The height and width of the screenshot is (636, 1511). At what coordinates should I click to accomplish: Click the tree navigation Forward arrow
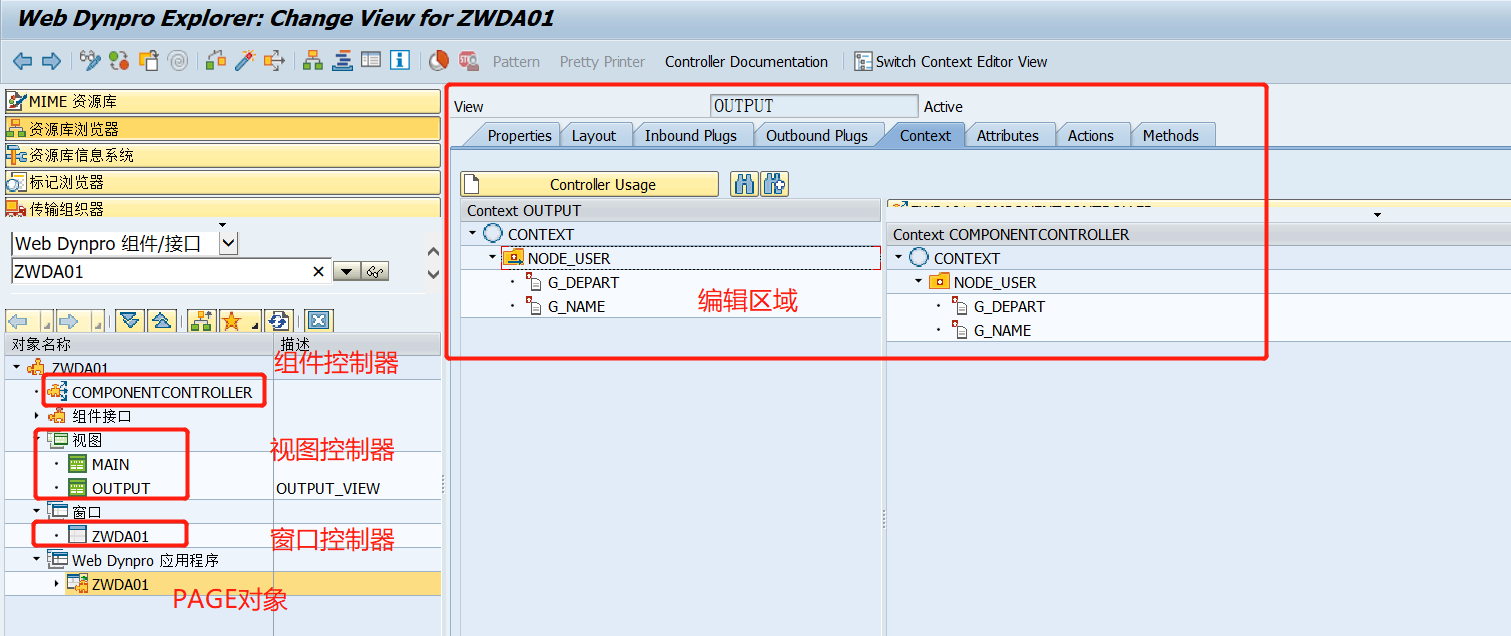tap(67, 320)
